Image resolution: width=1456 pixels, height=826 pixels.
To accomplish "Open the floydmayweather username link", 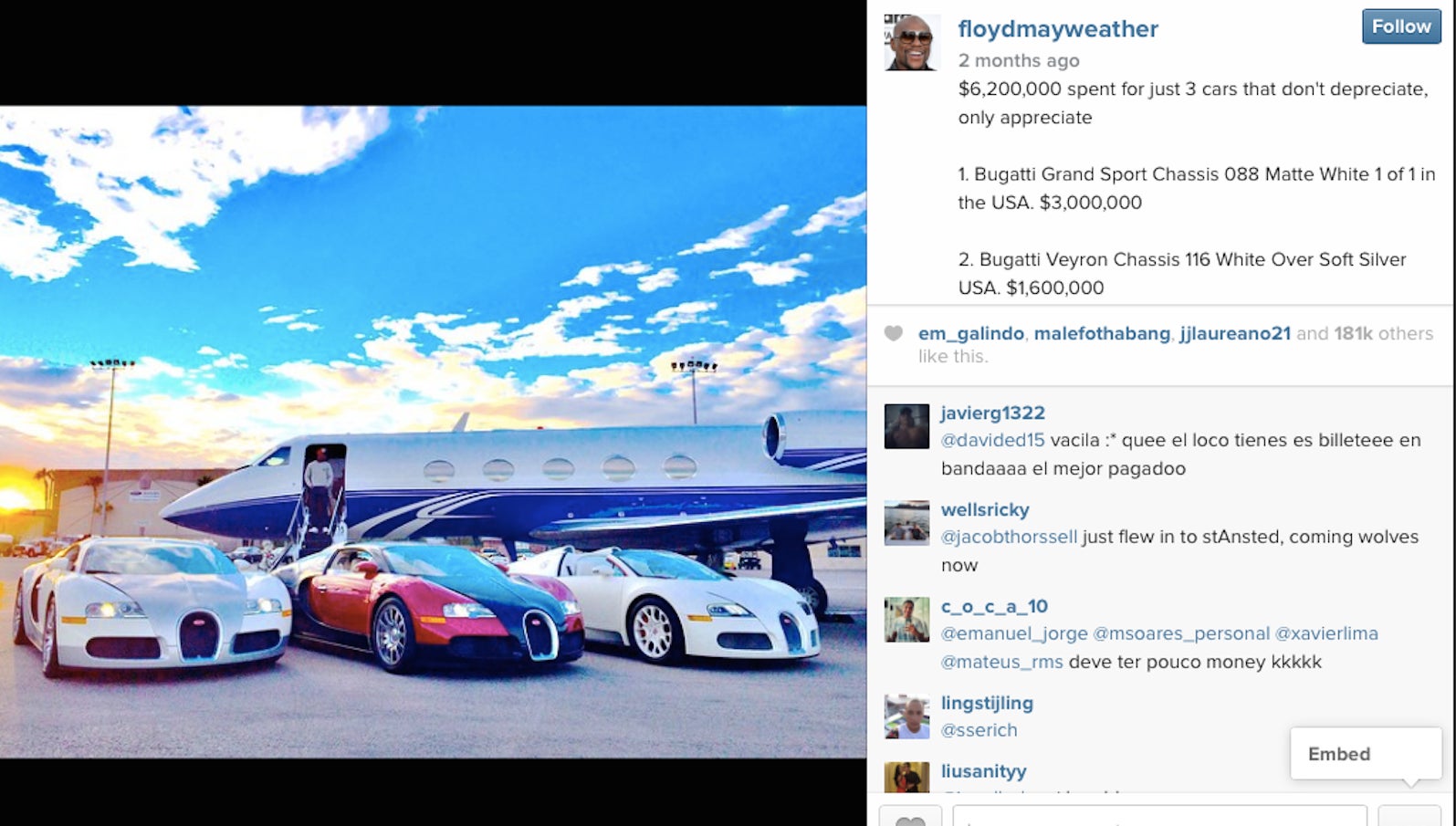I will pos(1057,29).
